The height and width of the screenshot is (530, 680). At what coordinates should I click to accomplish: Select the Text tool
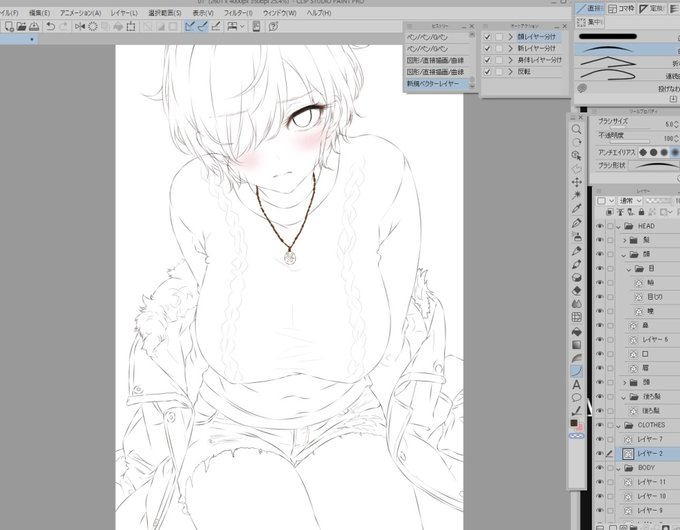tap(576, 385)
